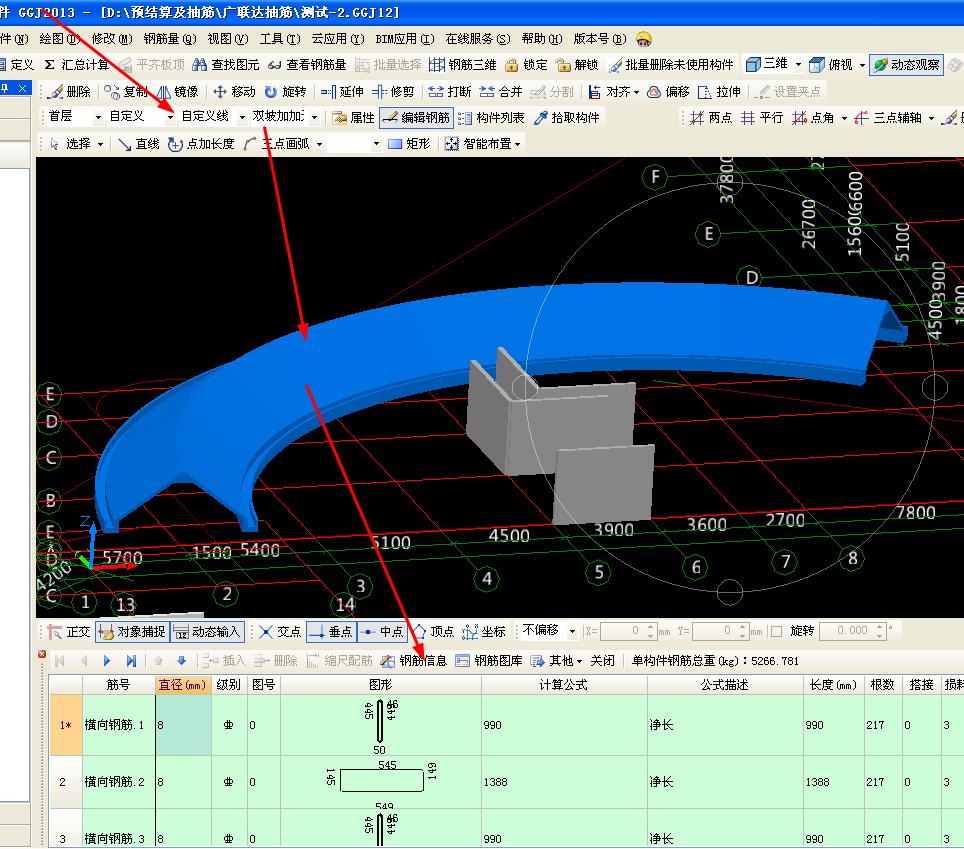
Task: Open the 工具(T) menu
Action: click(280, 39)
